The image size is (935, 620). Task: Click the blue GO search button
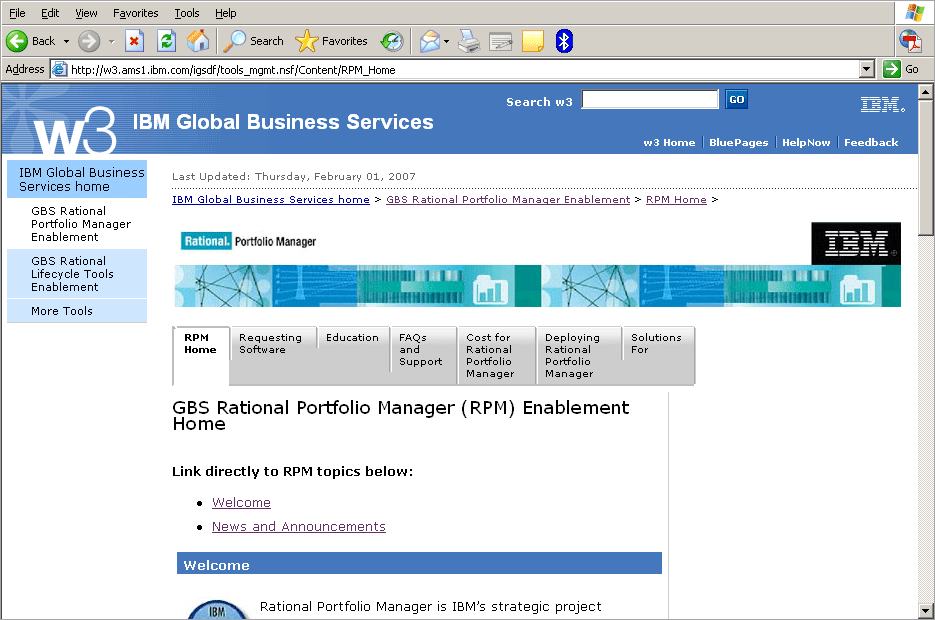(x=736, y=100)
